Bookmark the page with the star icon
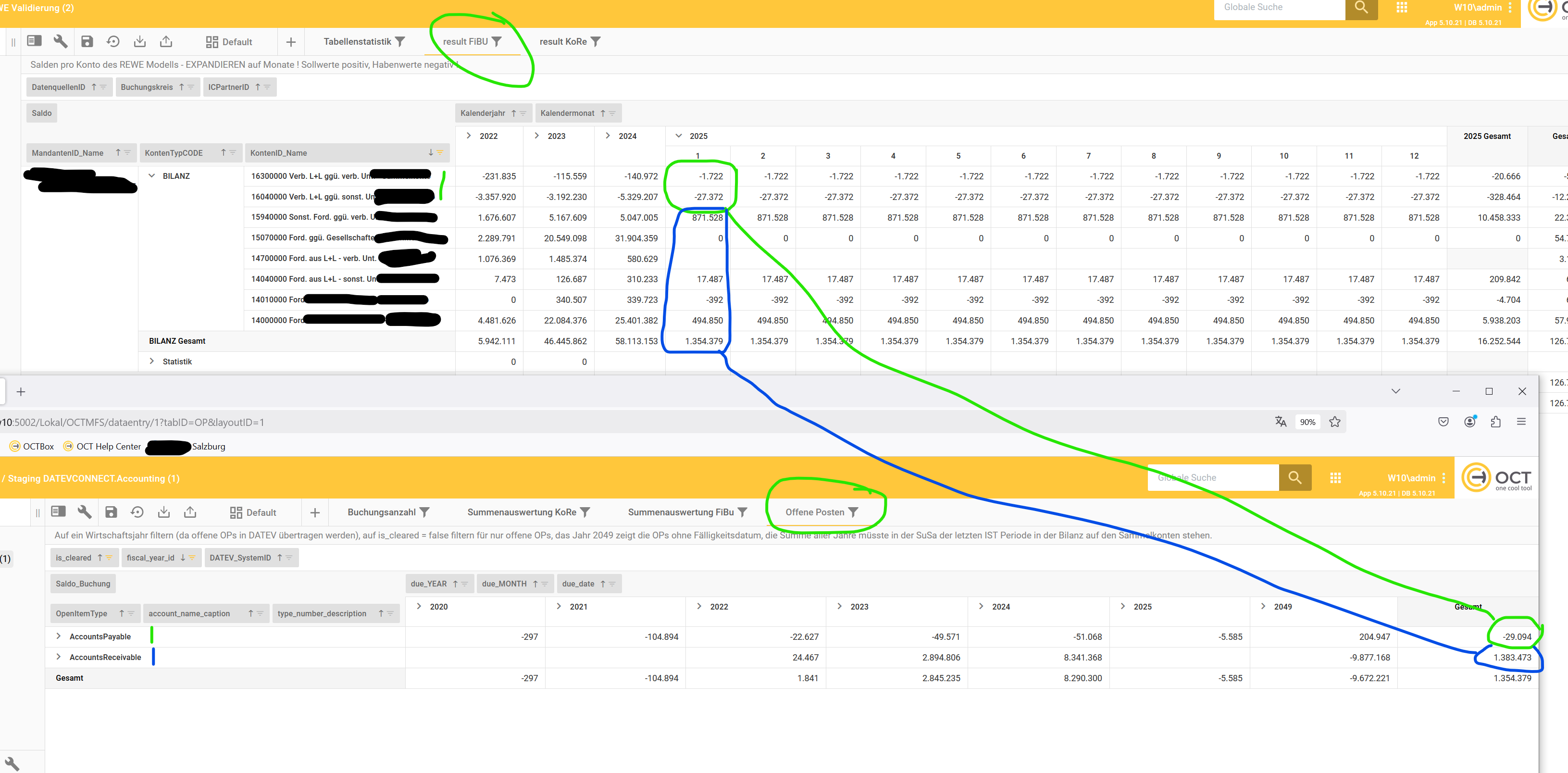 pos(1335,422)
